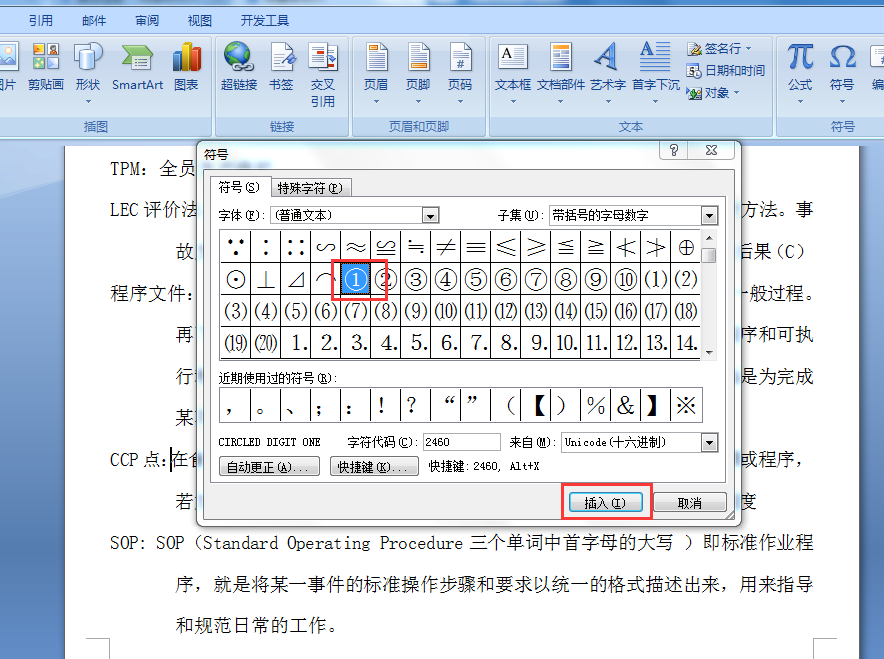Open the font (字体) dropdown
The image size is (884, 659).
(x=431, y=215)
